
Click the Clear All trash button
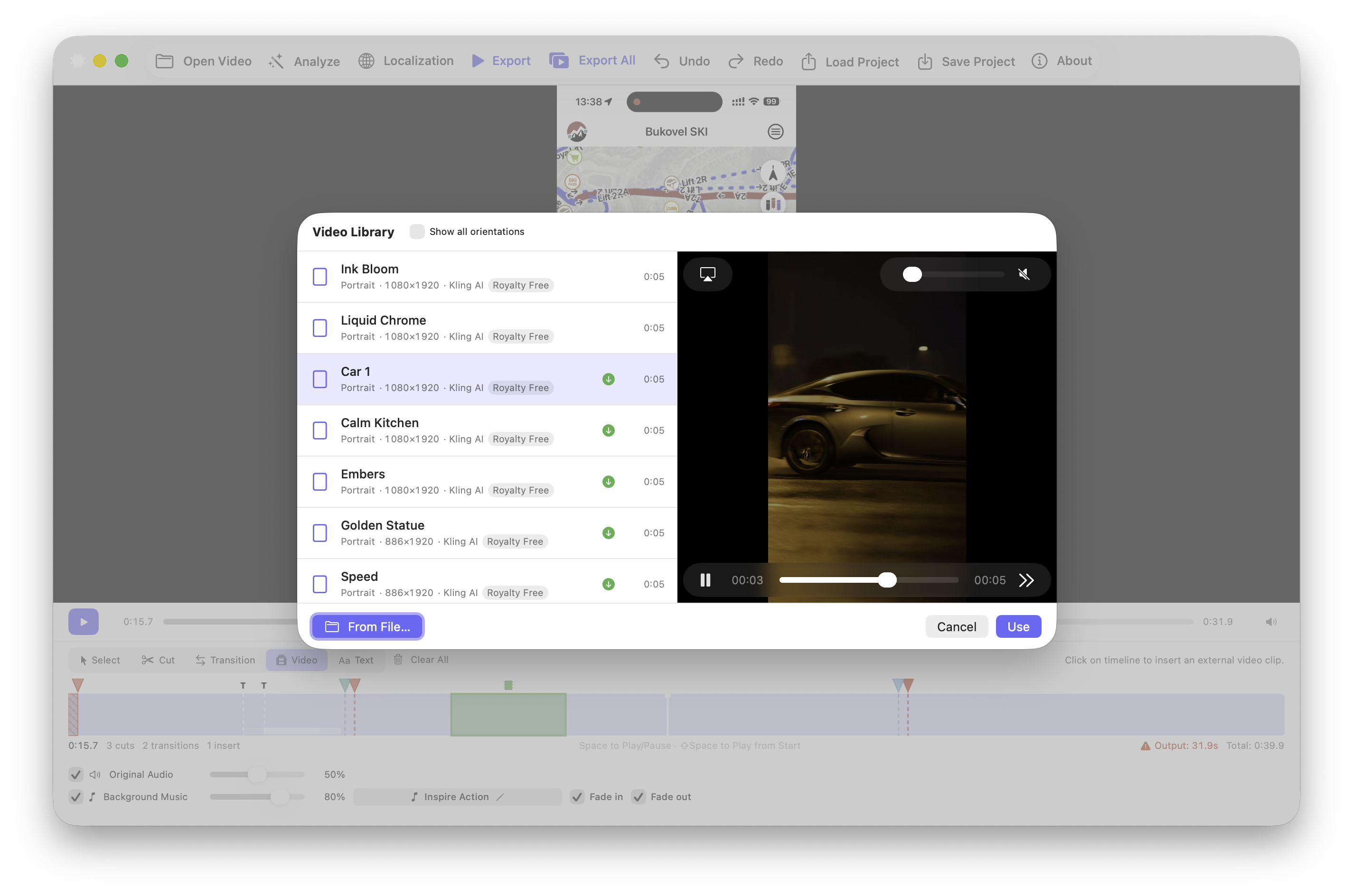(x=421, y=660)
